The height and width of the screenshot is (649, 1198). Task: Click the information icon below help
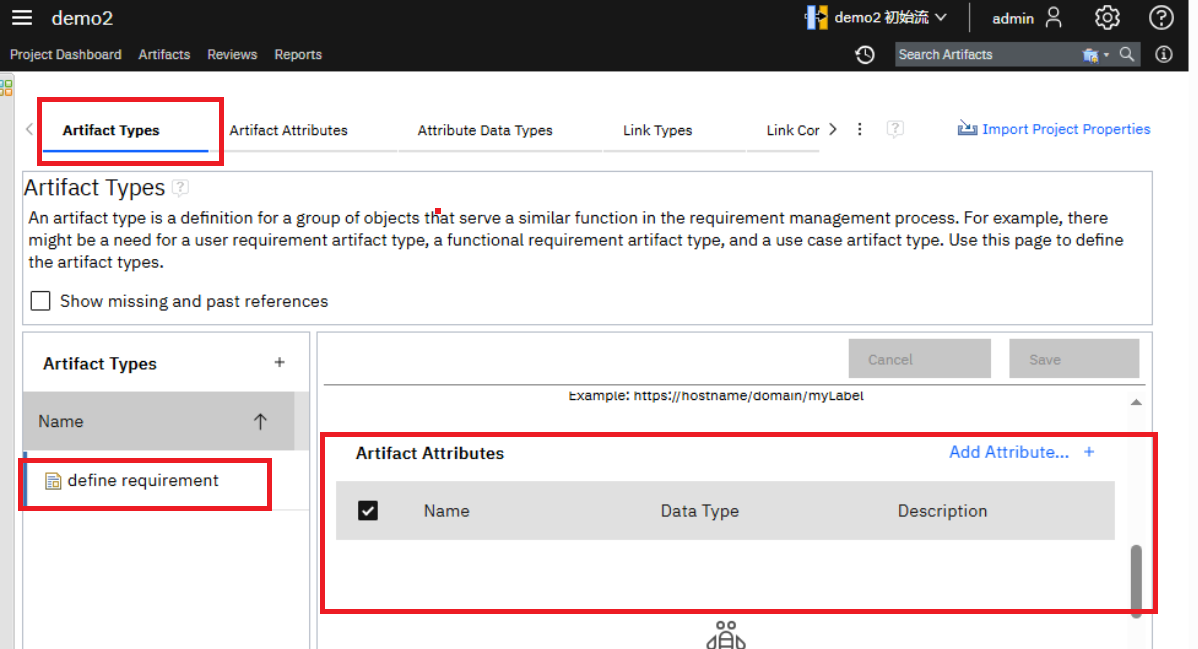(x=1163, y=55)
